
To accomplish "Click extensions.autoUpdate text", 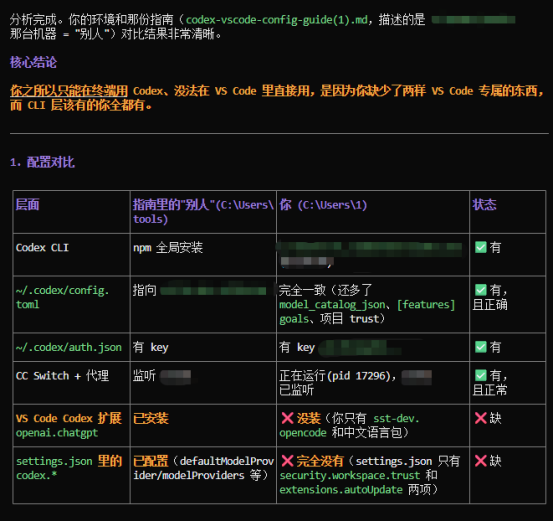I will [x=341, y=490].
